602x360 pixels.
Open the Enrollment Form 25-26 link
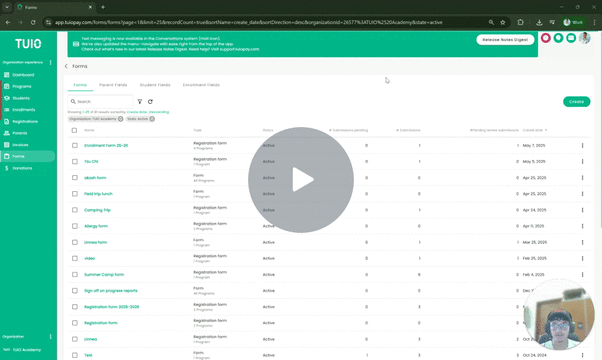click(x=106, y=145)
